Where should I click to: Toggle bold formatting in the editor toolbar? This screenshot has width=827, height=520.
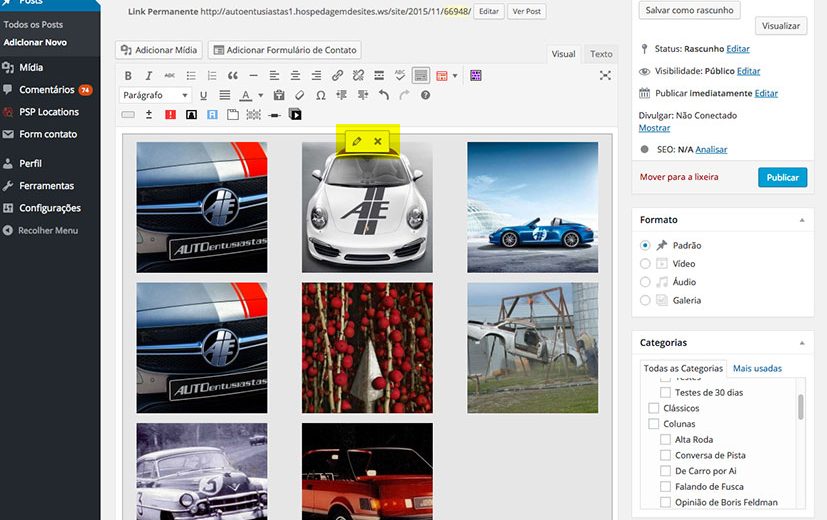click(128, 76)
